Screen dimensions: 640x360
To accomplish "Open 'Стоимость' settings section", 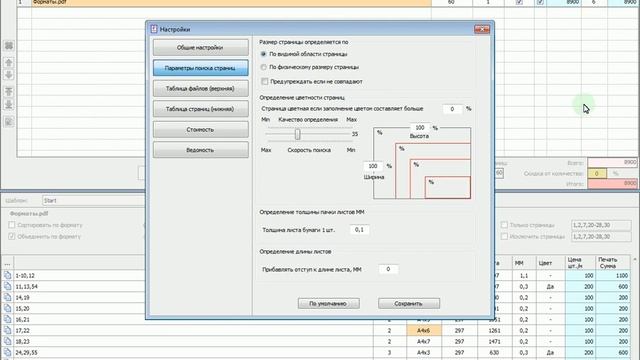I will pyautogui.click(x=200, y=129).
